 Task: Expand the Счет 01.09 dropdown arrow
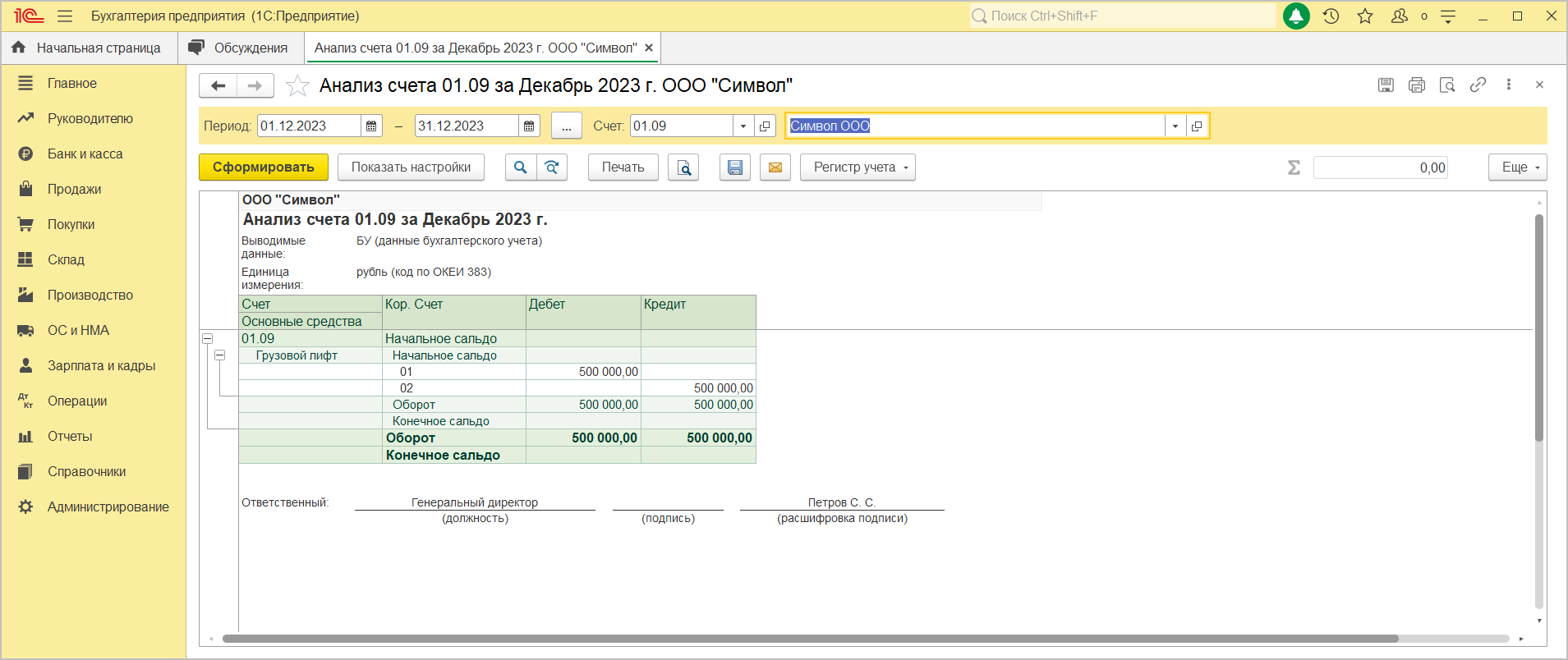[x=743, y=126]
